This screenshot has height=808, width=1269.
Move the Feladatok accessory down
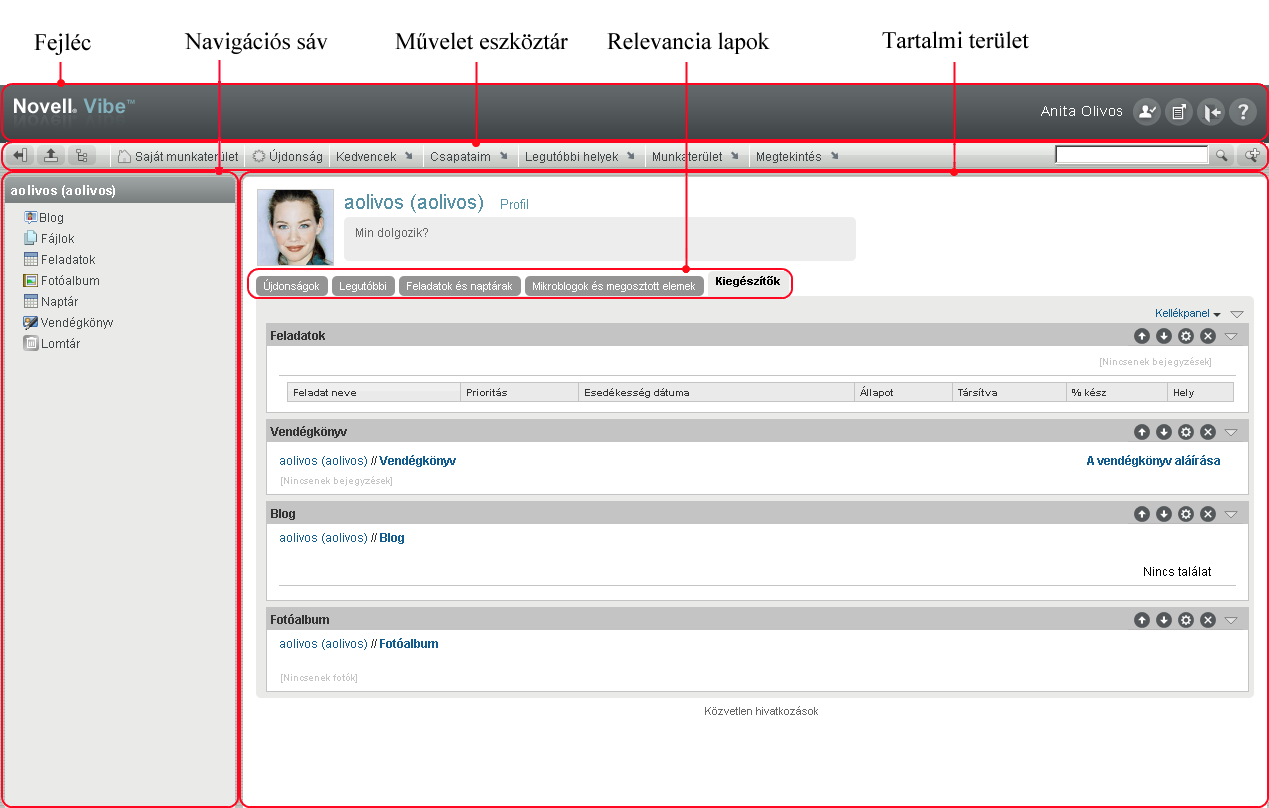pos(1164,336)
